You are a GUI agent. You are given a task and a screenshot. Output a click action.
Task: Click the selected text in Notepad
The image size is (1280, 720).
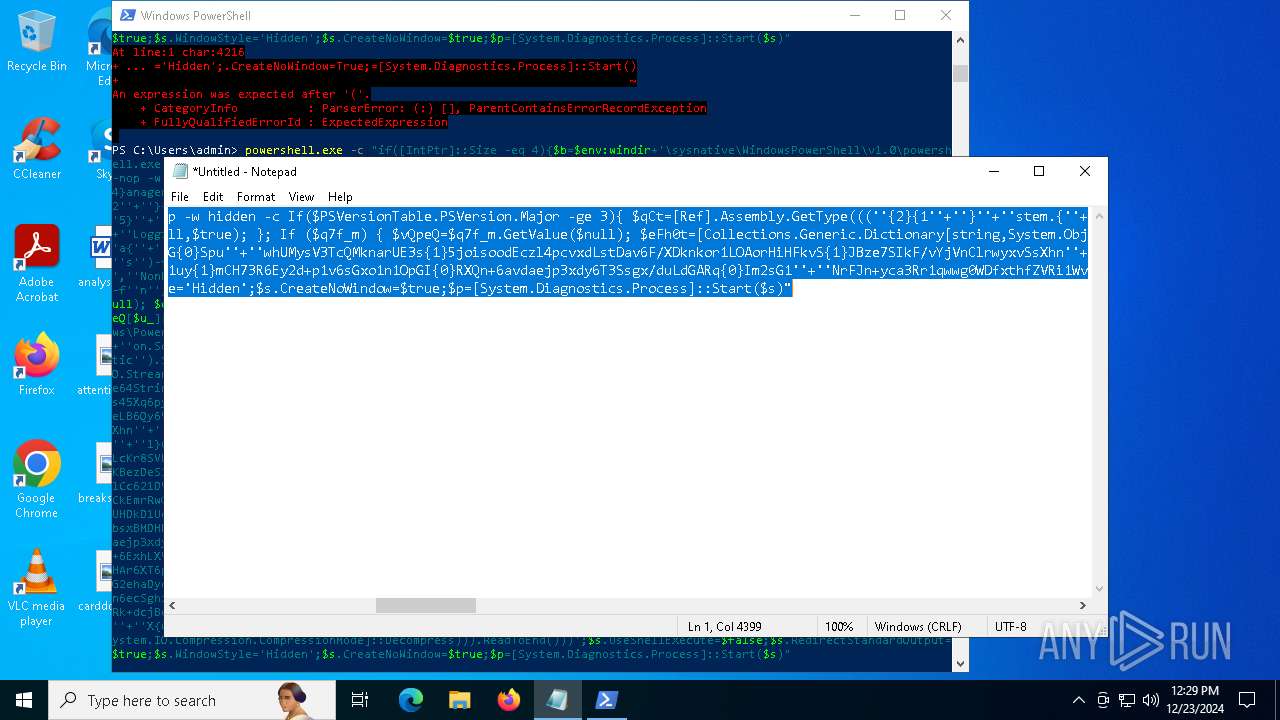[628, 252]
